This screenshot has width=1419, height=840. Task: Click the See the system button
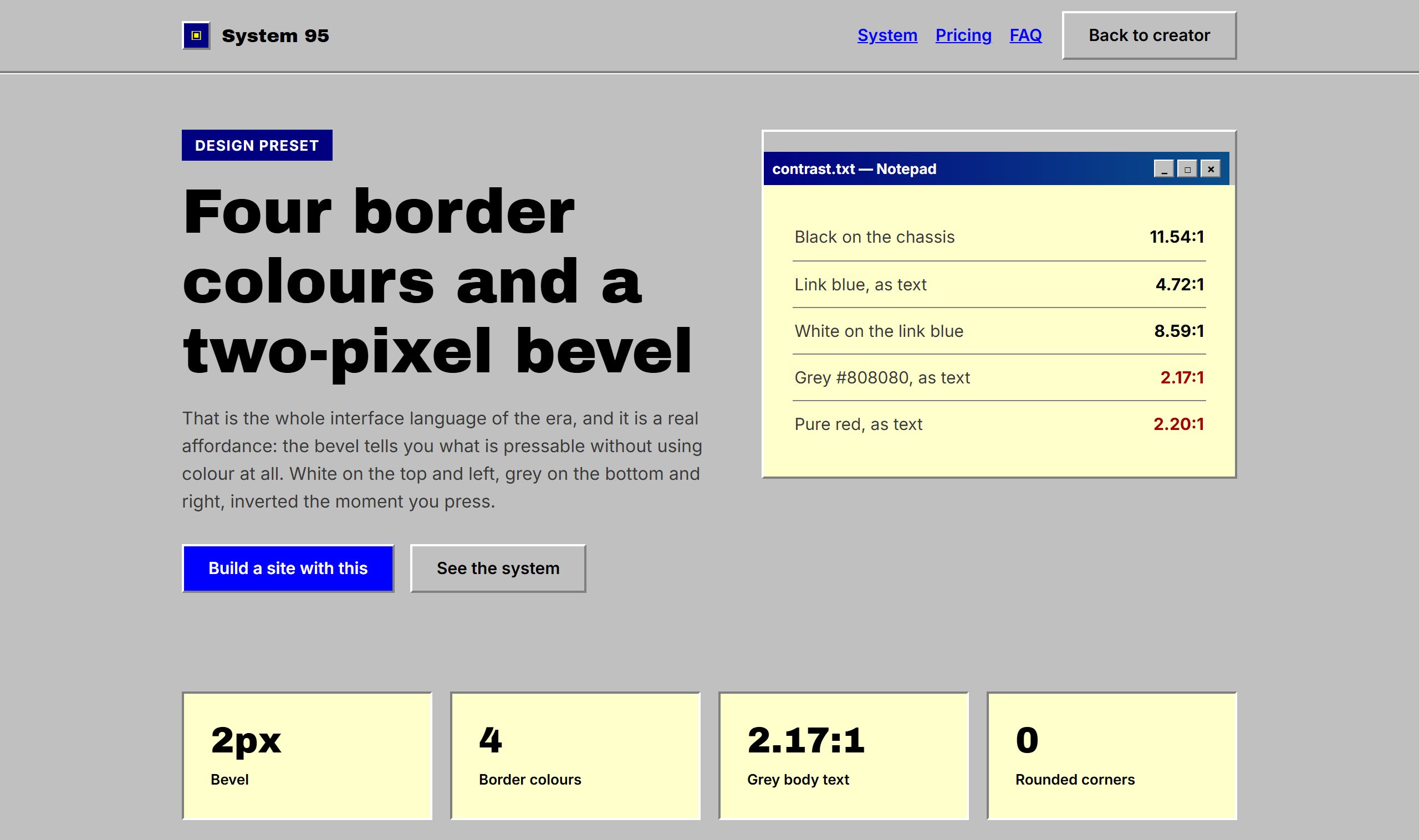498,568
